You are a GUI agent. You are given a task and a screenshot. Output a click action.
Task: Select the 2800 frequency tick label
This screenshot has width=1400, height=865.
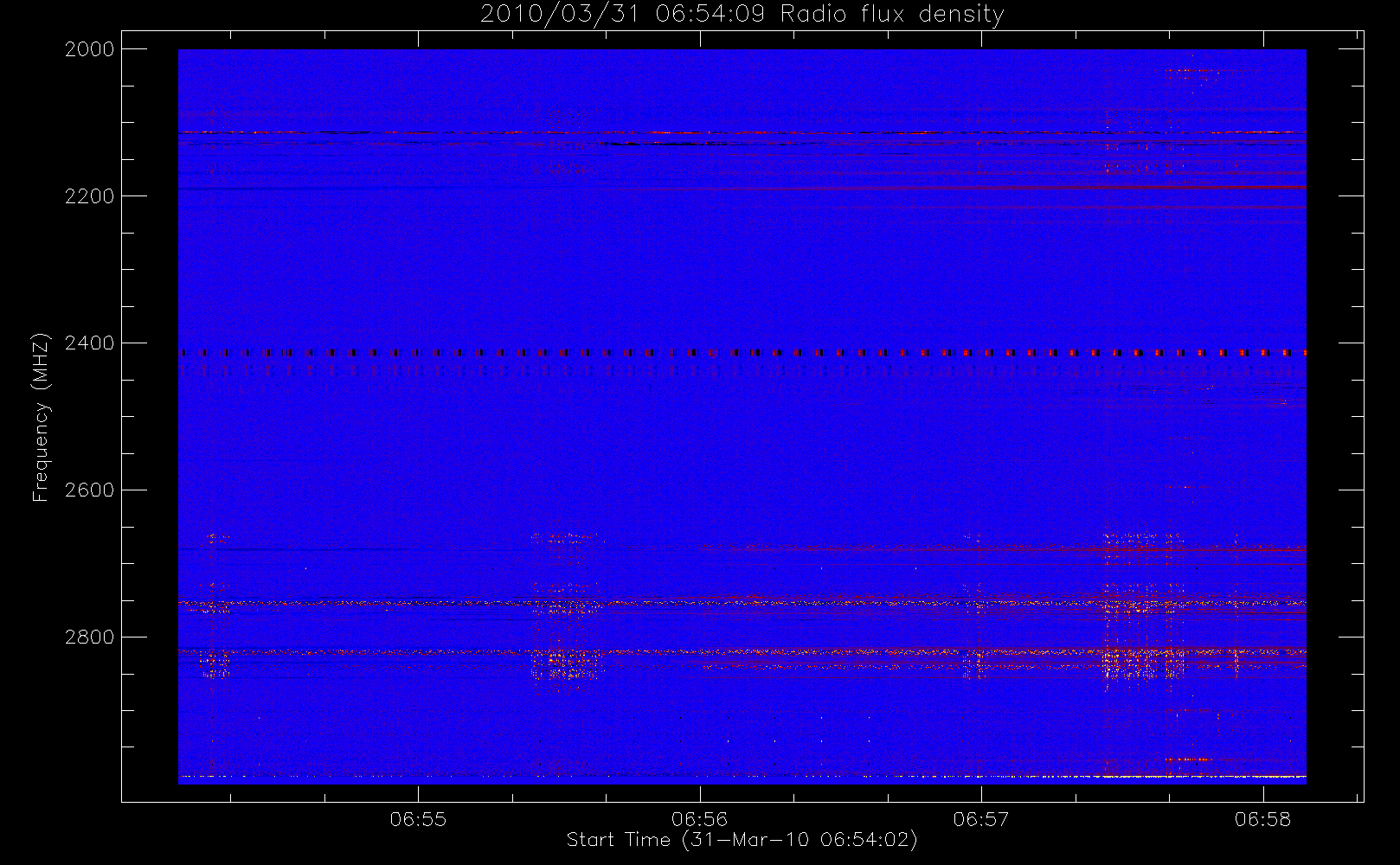pos(90,638)
